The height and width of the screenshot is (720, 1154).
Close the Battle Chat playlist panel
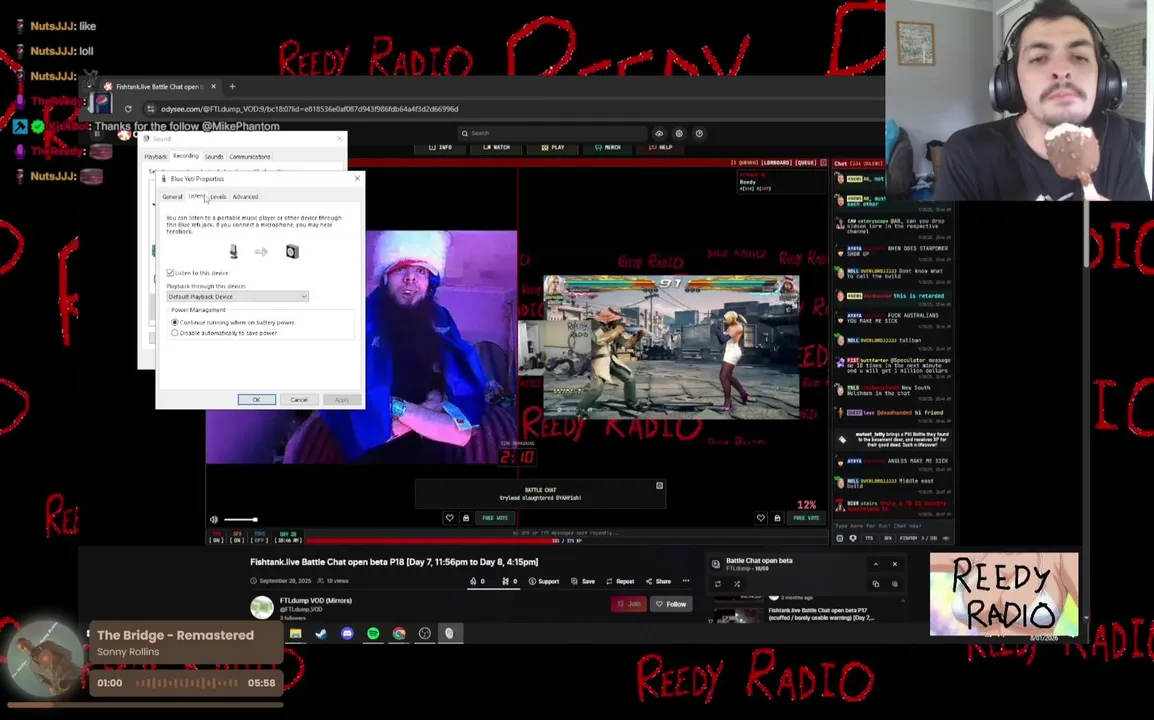tap(895, 564)
